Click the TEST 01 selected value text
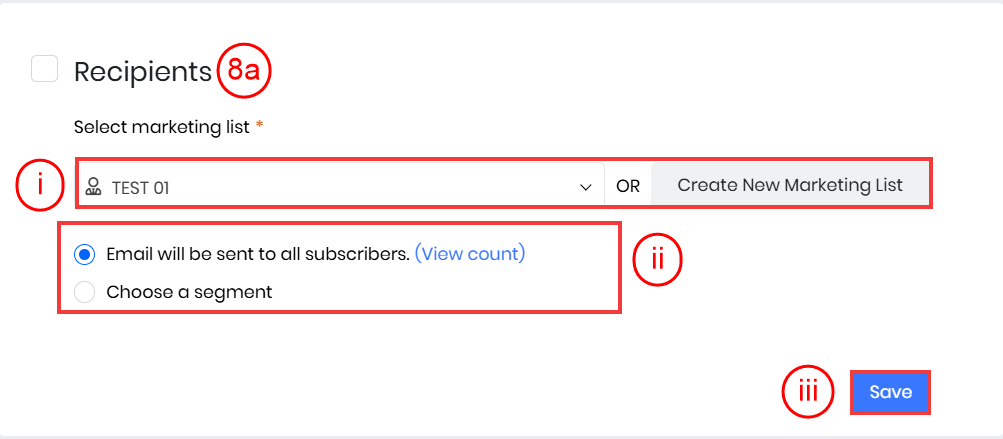 [x=140, y=186]
